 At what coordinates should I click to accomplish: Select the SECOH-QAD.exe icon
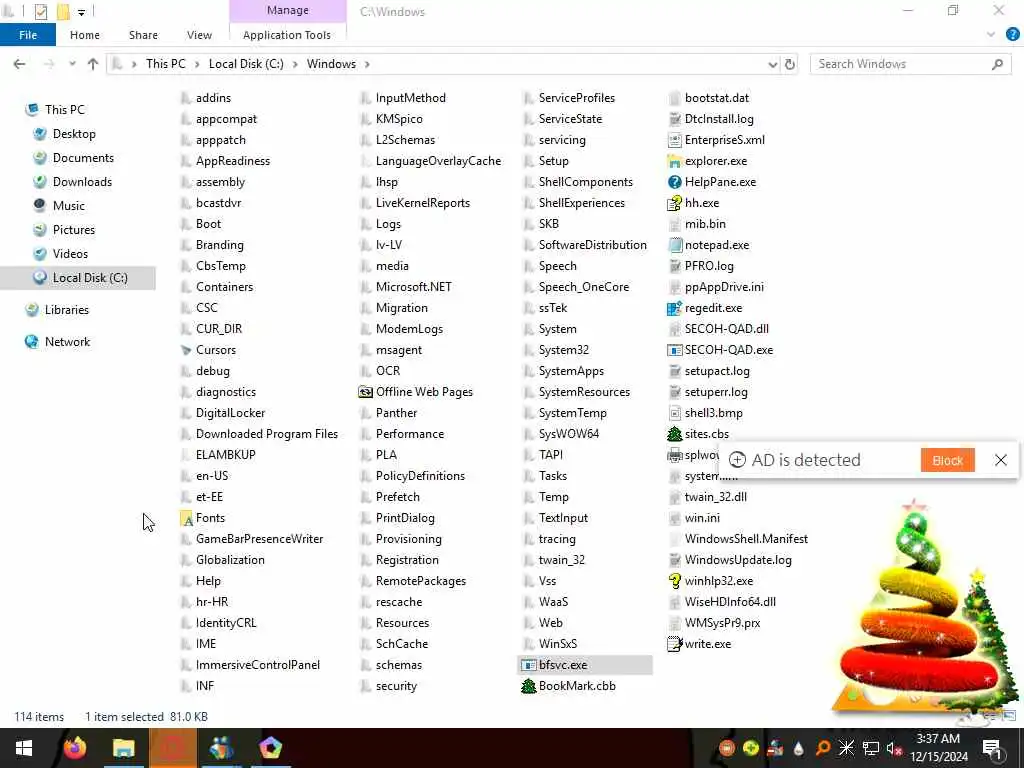[x=675, y=350]
